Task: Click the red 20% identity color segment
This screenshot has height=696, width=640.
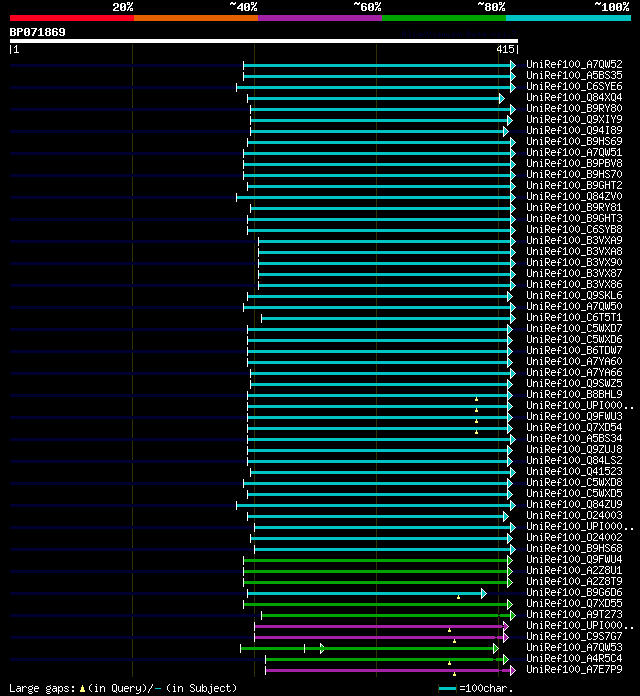Action: [72, 18]
